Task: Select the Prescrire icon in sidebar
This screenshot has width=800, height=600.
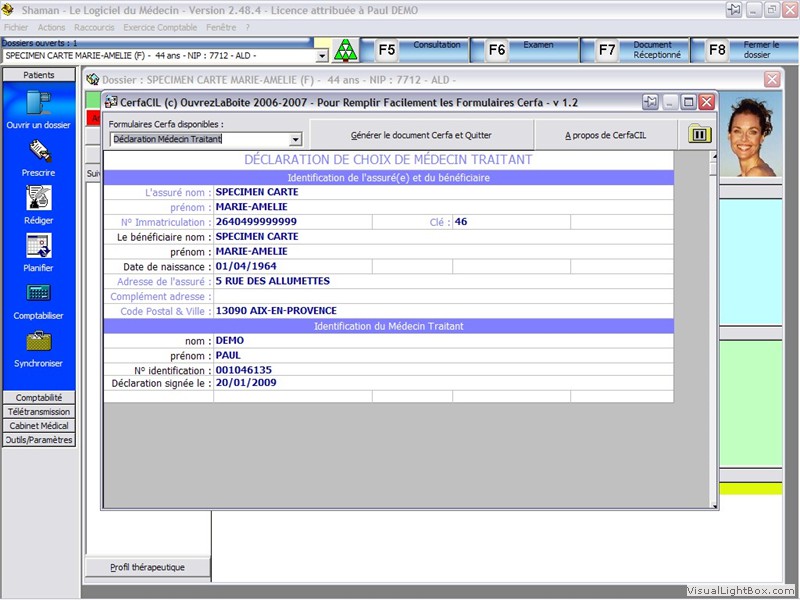Action: (x=38, y=151)
